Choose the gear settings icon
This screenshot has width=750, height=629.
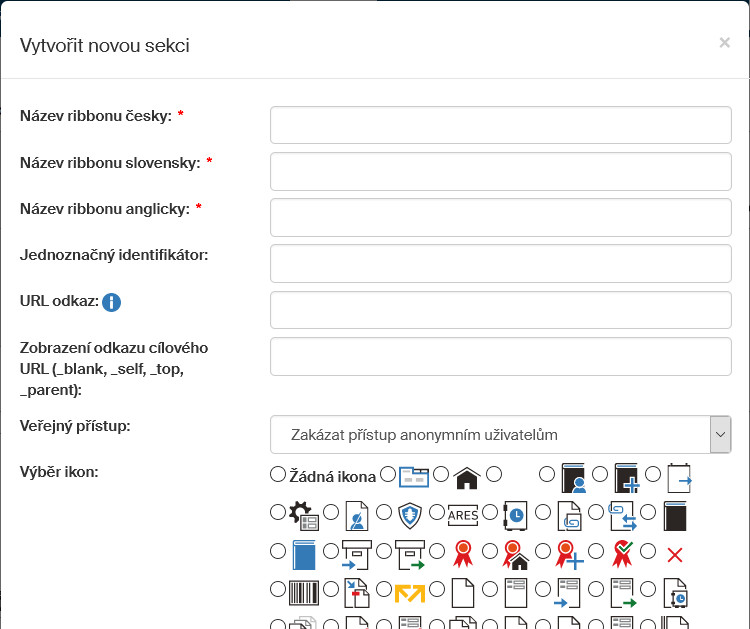tap(303, 515)
